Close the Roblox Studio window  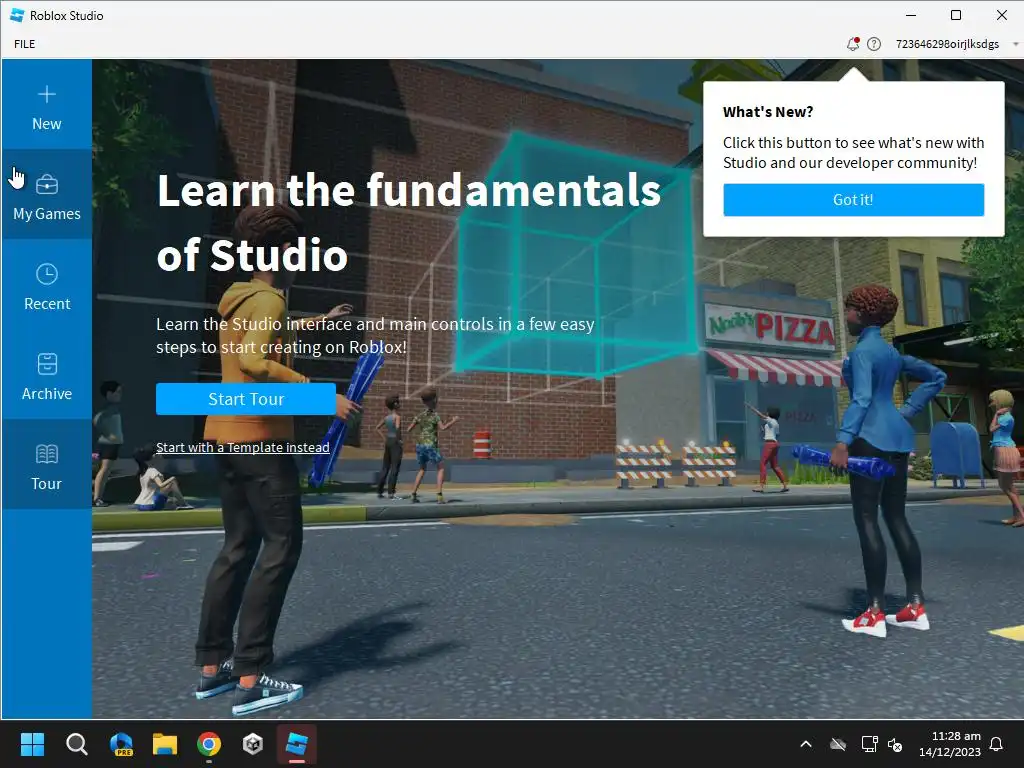click(x=1001, y=15)
